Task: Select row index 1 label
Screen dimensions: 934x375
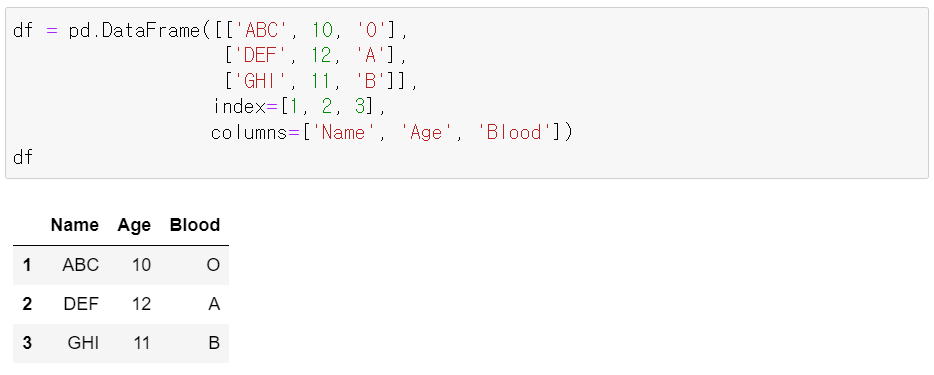Action: tap(27, 265)
